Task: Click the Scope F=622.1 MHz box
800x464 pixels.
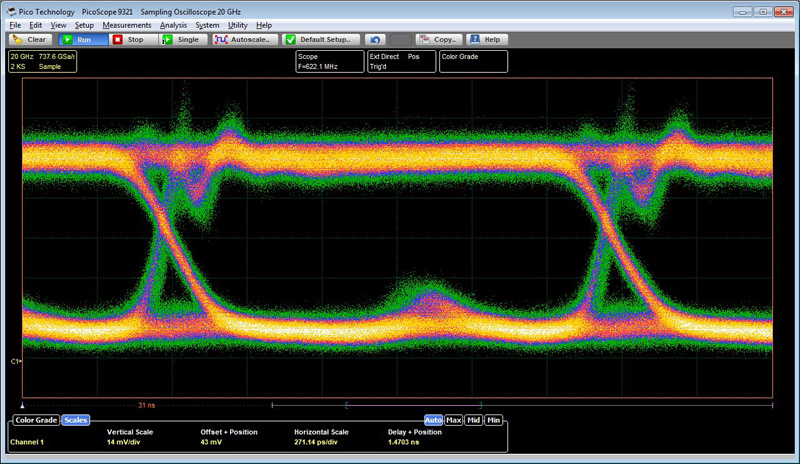Action: click(330, 61)
